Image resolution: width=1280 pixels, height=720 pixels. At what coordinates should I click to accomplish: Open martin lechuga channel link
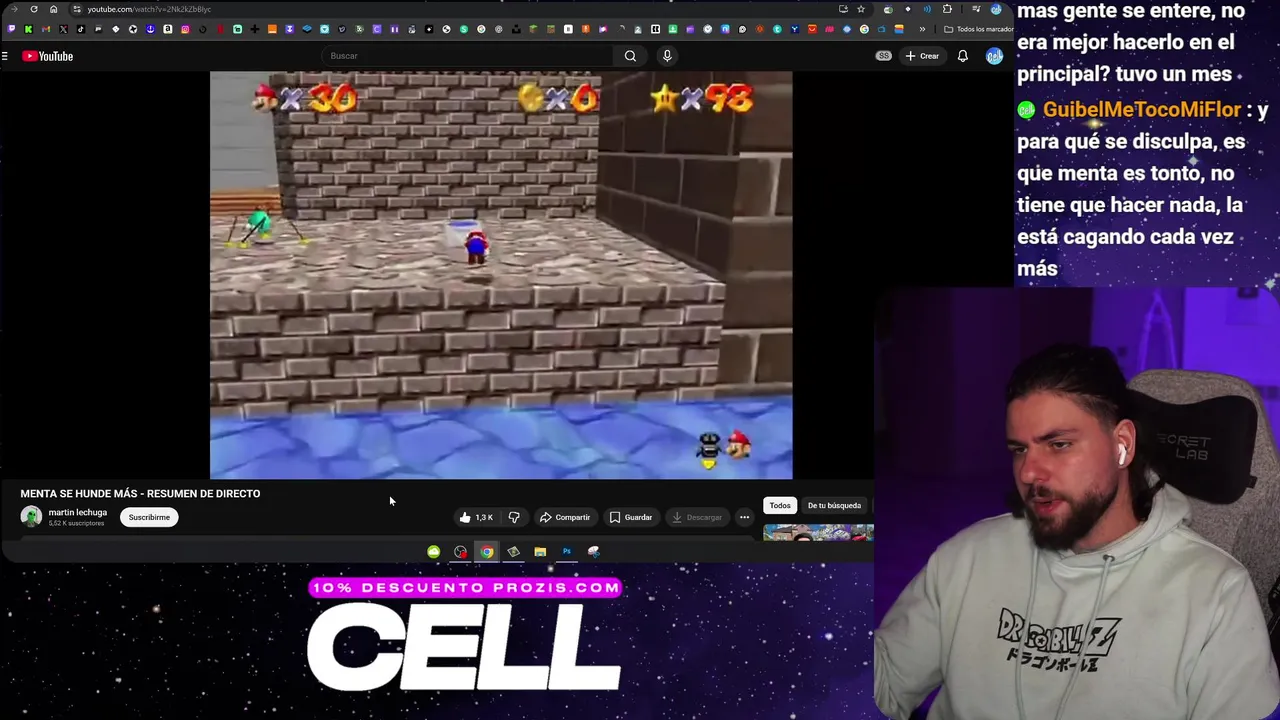point(77,512)
